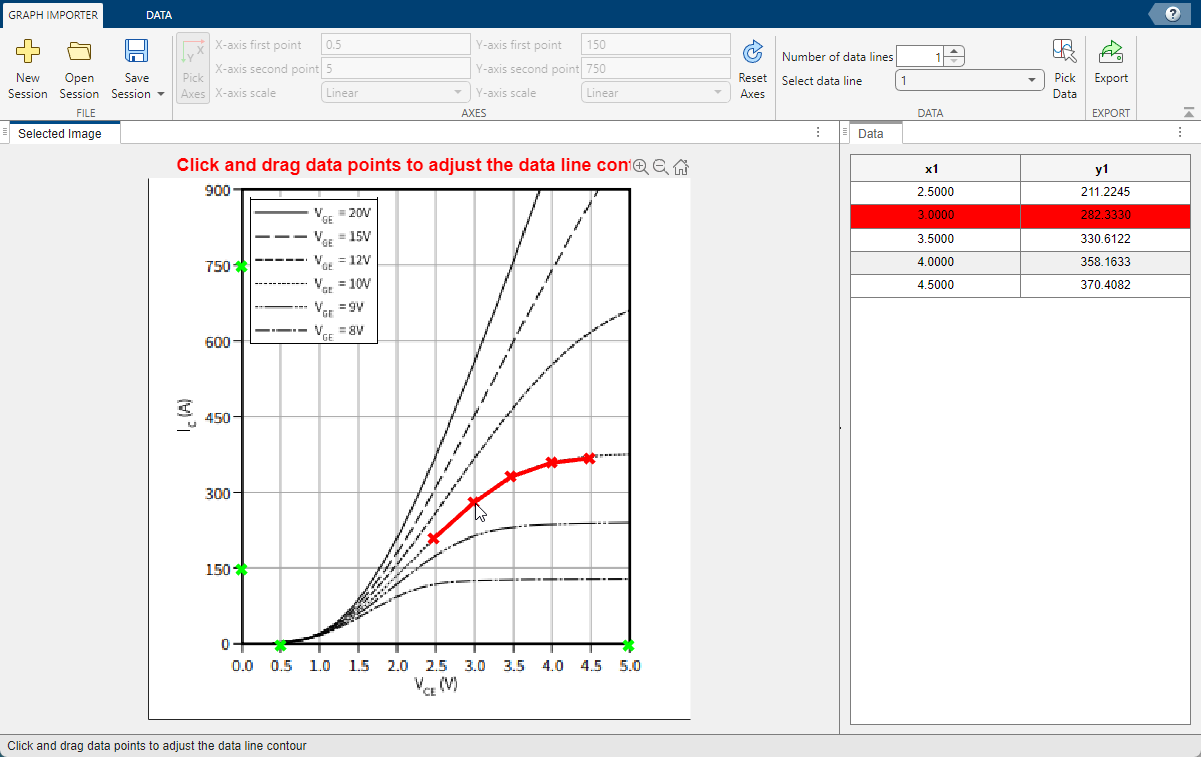The image size is (1201, 757).
Task: Collapse the toolstrip ribbon
Action: pos(1188,112)
